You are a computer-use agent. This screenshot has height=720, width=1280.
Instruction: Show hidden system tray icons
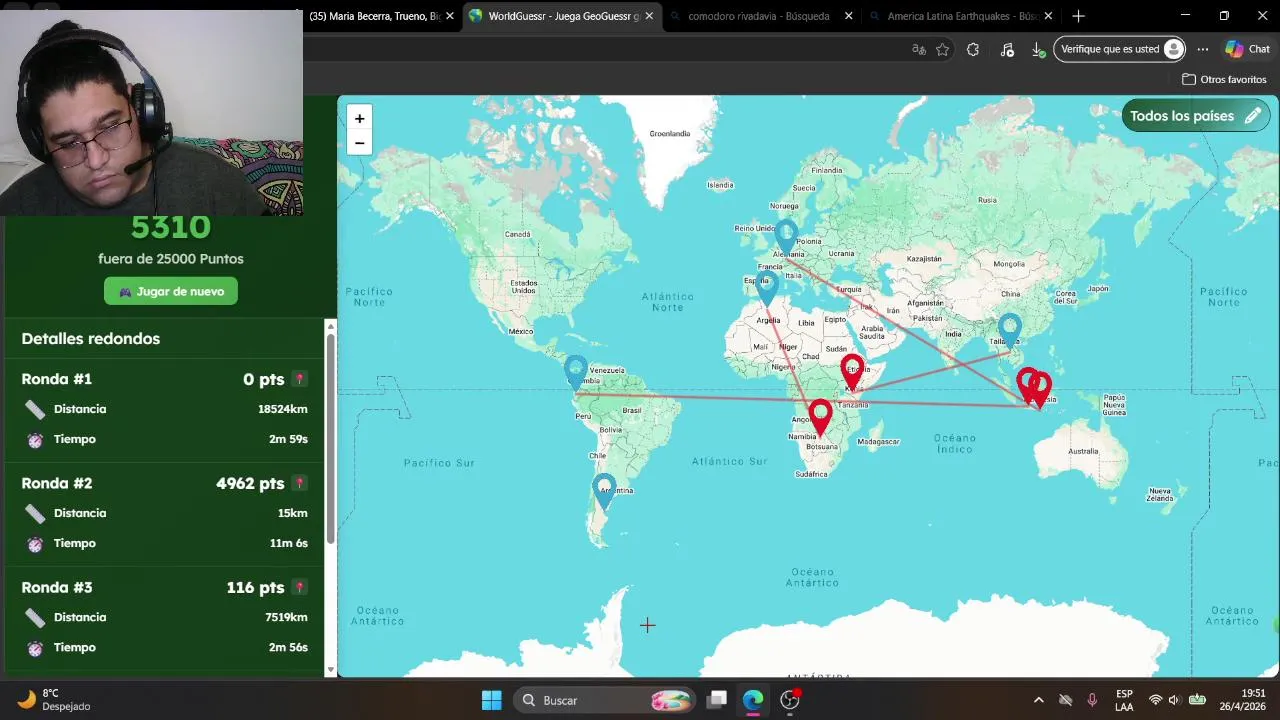click(1038, 700)
